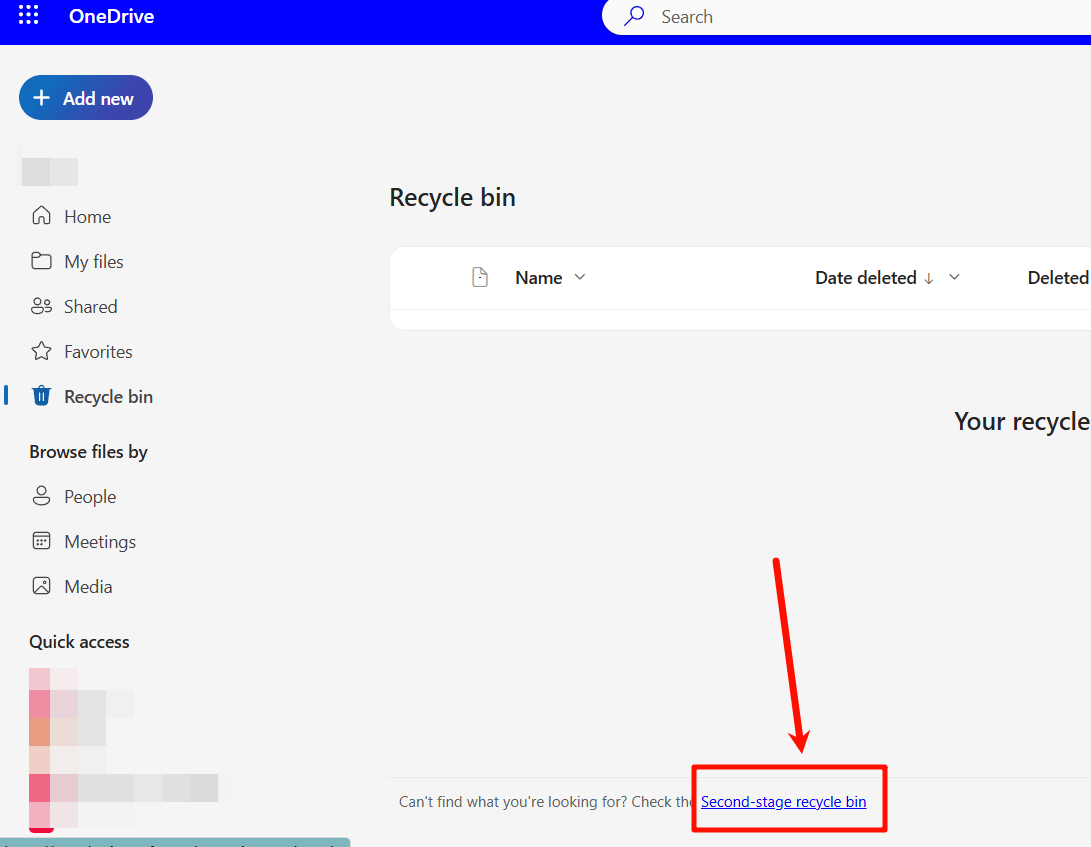Expand the Name column dropdown chevron

coord(580,277)
